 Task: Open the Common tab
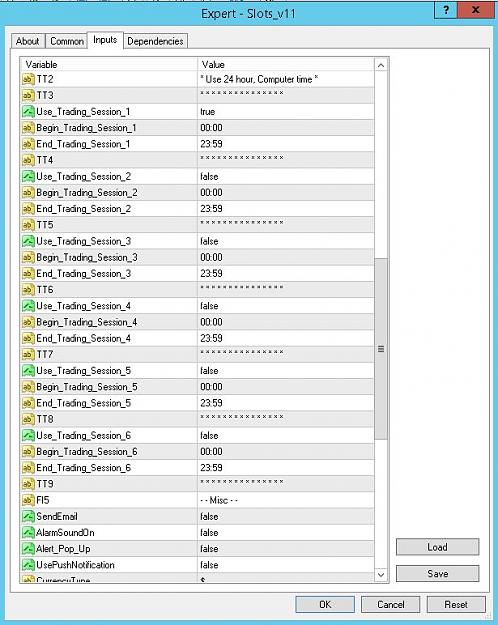pyautogui.click(x=67, y=41)
